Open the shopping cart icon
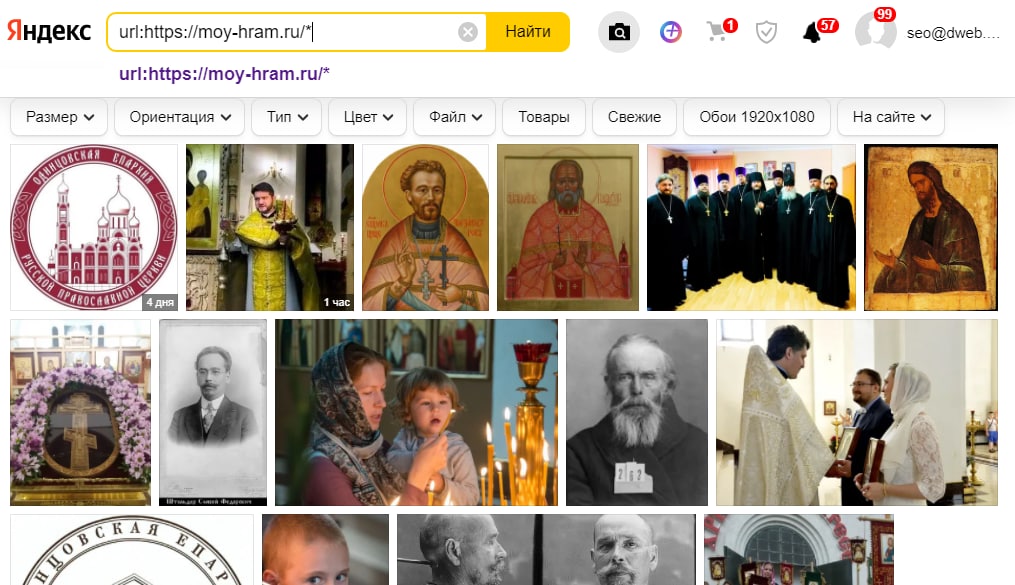This screenshot has width=1015, height=585. 716,32
